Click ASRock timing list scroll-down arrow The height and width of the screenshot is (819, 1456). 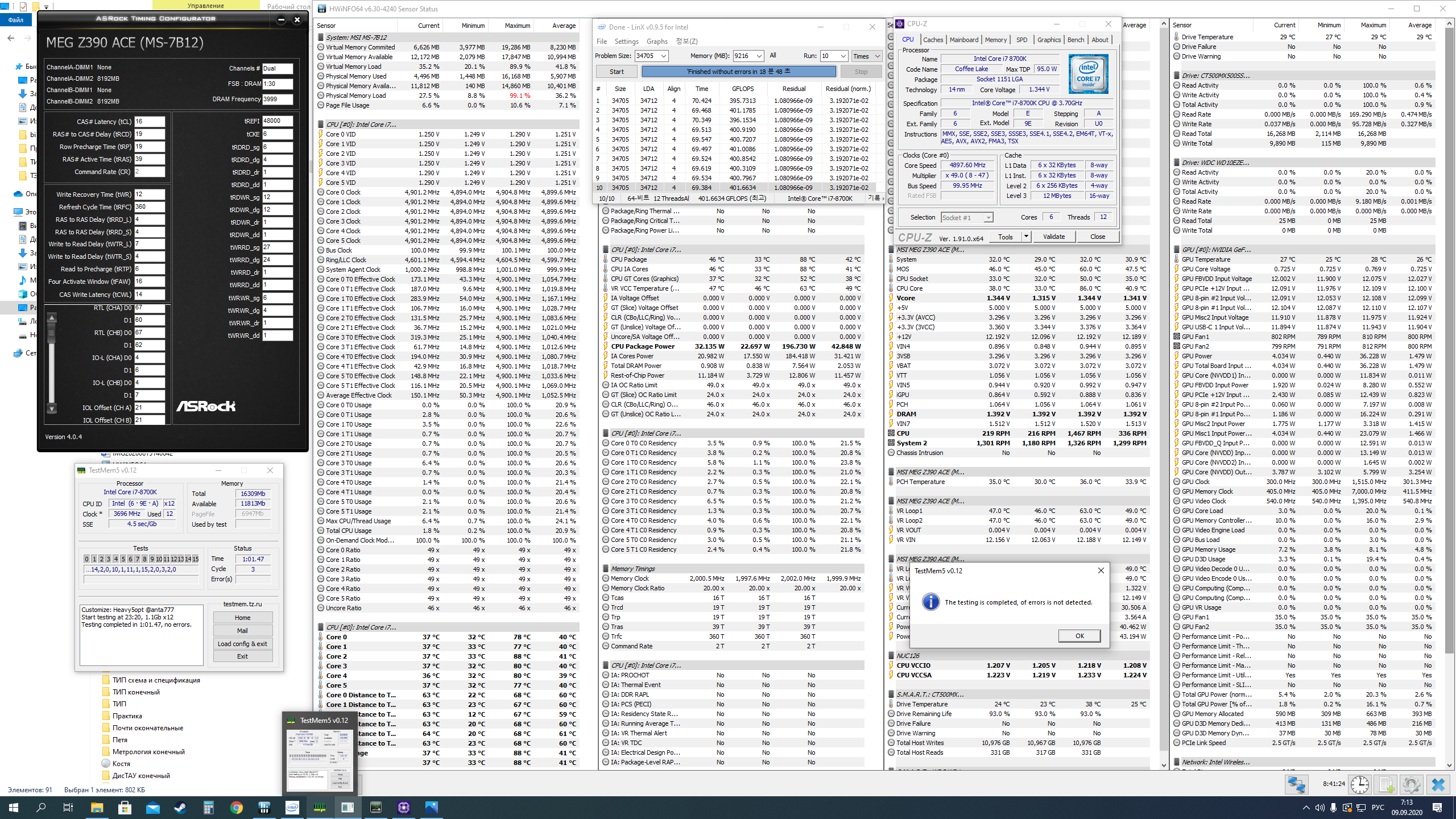(52, 408)
